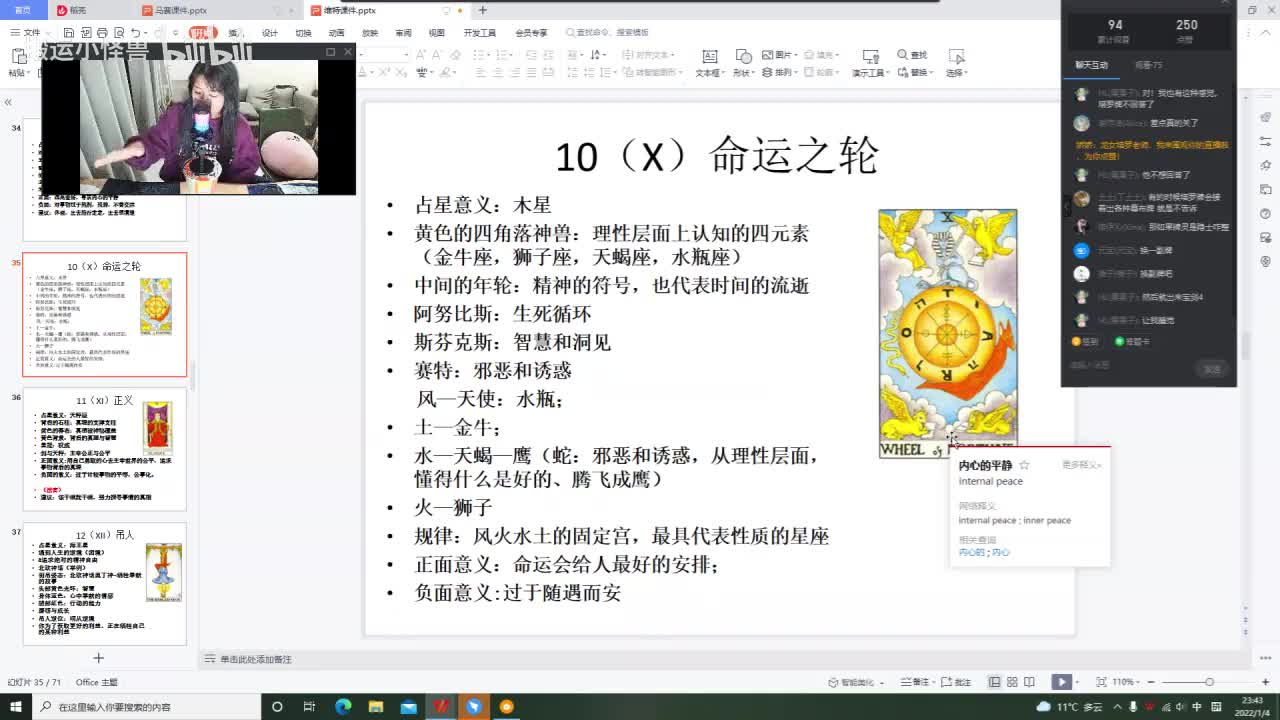
Task: Click the notes area 单击此处添加备注
Action: (x=256, y=659)
